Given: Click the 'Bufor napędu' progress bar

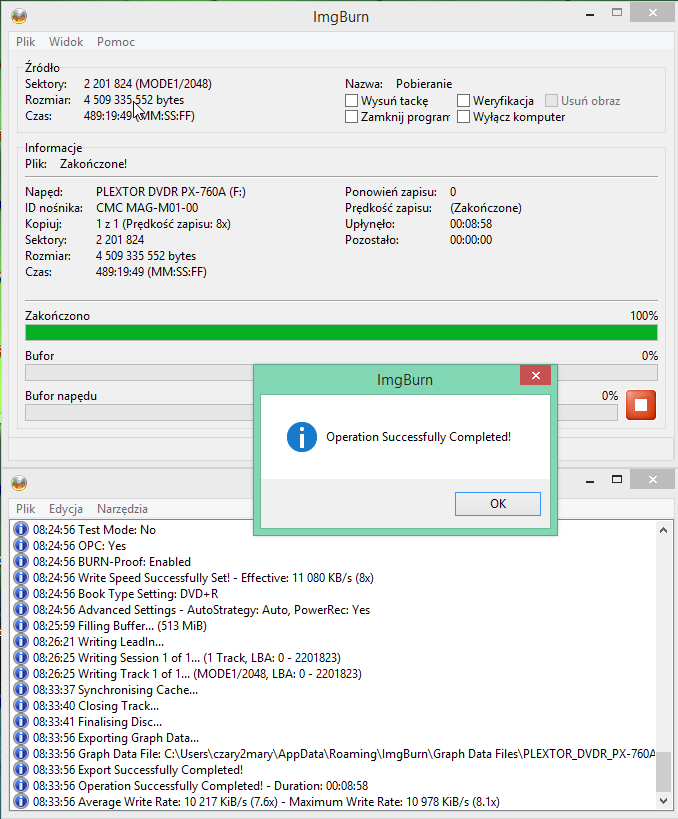Looking at the screenshot, I should click(x=321, y=413).
